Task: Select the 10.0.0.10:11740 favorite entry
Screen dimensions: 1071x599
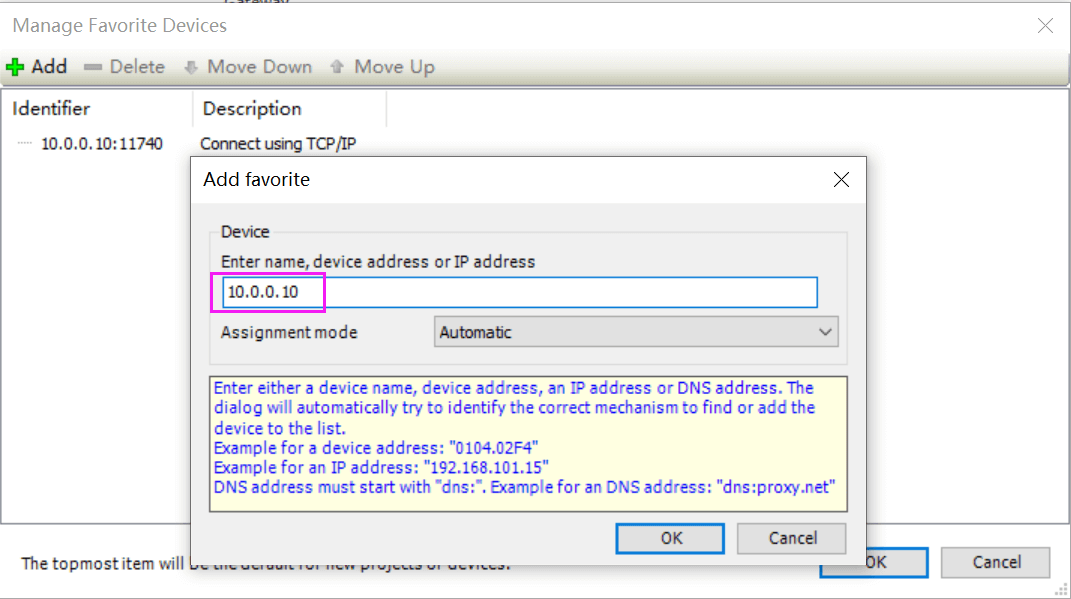Action: pos(101,144)
